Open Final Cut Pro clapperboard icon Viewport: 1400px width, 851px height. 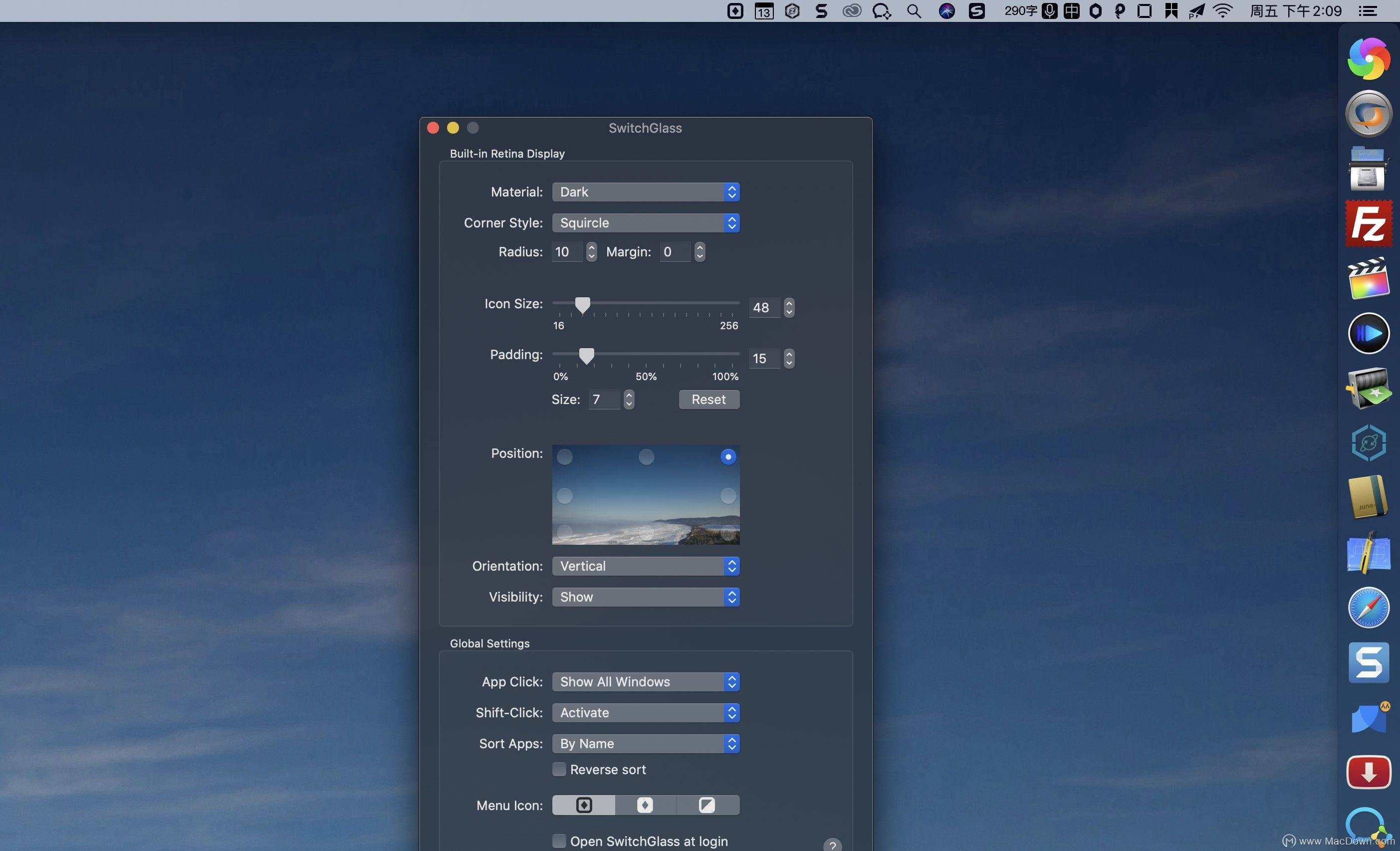tap(1369, 278)
